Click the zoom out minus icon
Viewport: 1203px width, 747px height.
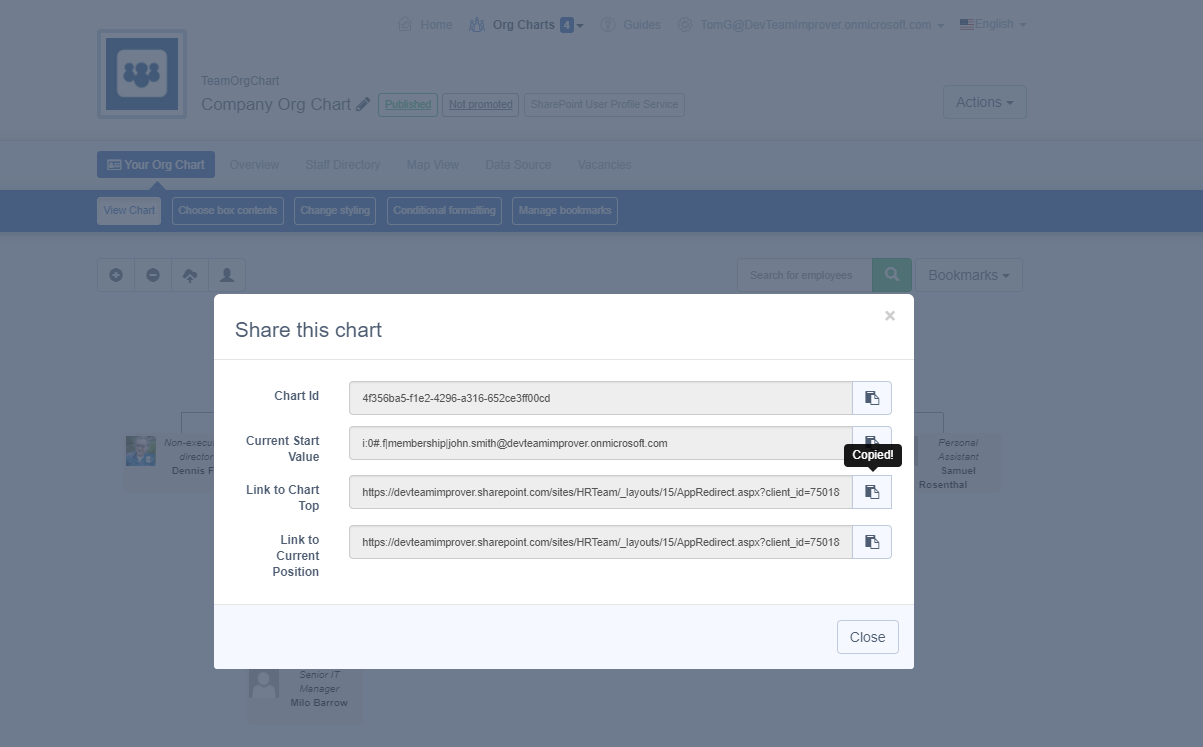(x=153, y=275)
